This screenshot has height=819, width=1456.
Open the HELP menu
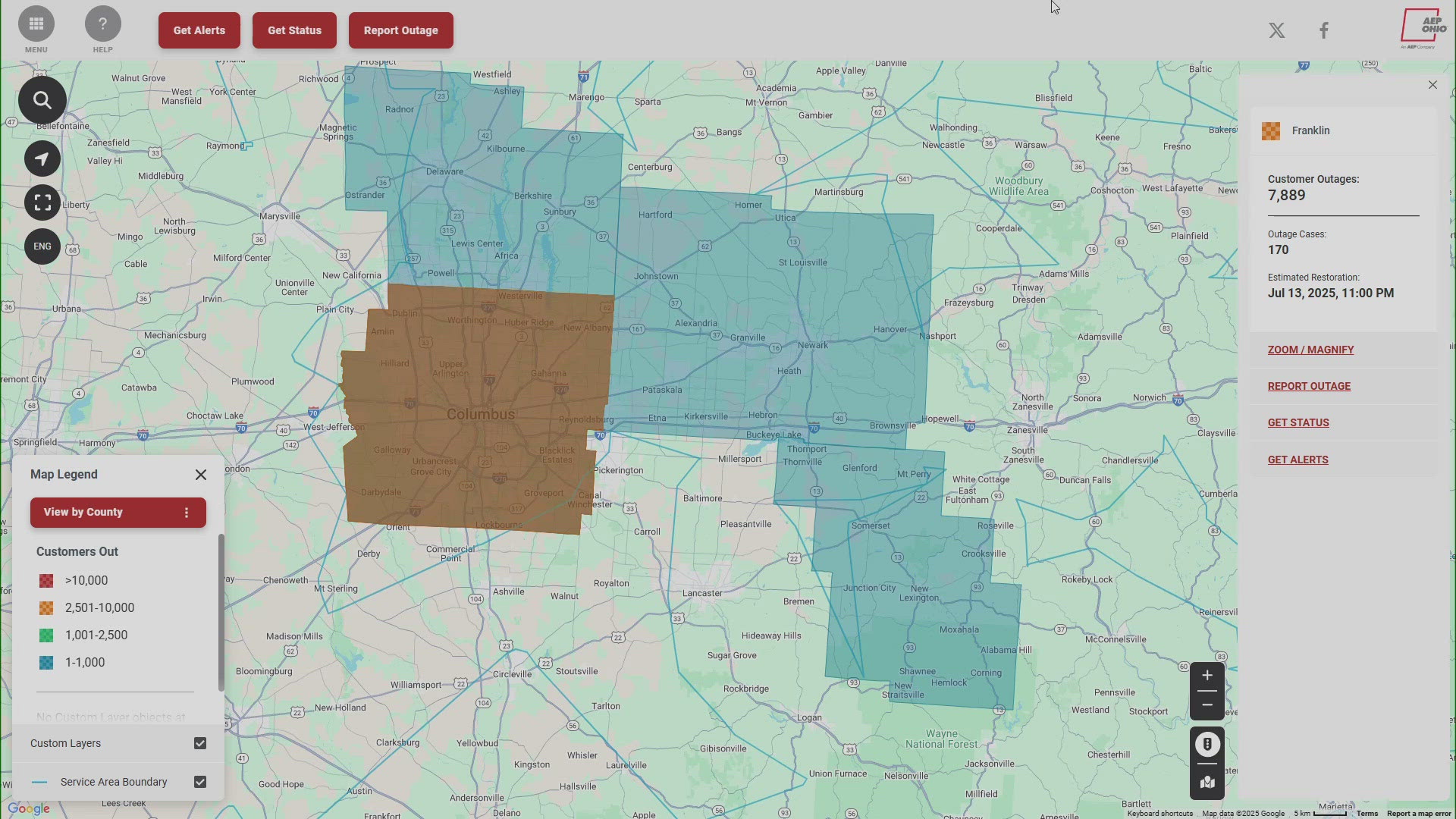(x=102, y=24)
